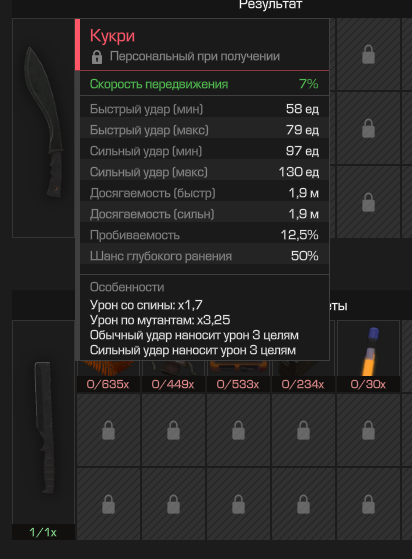The height and width of the screenshot is (559, 412).
Task: Click the green Скорость передвижения stat row
Action: point(204,84)
